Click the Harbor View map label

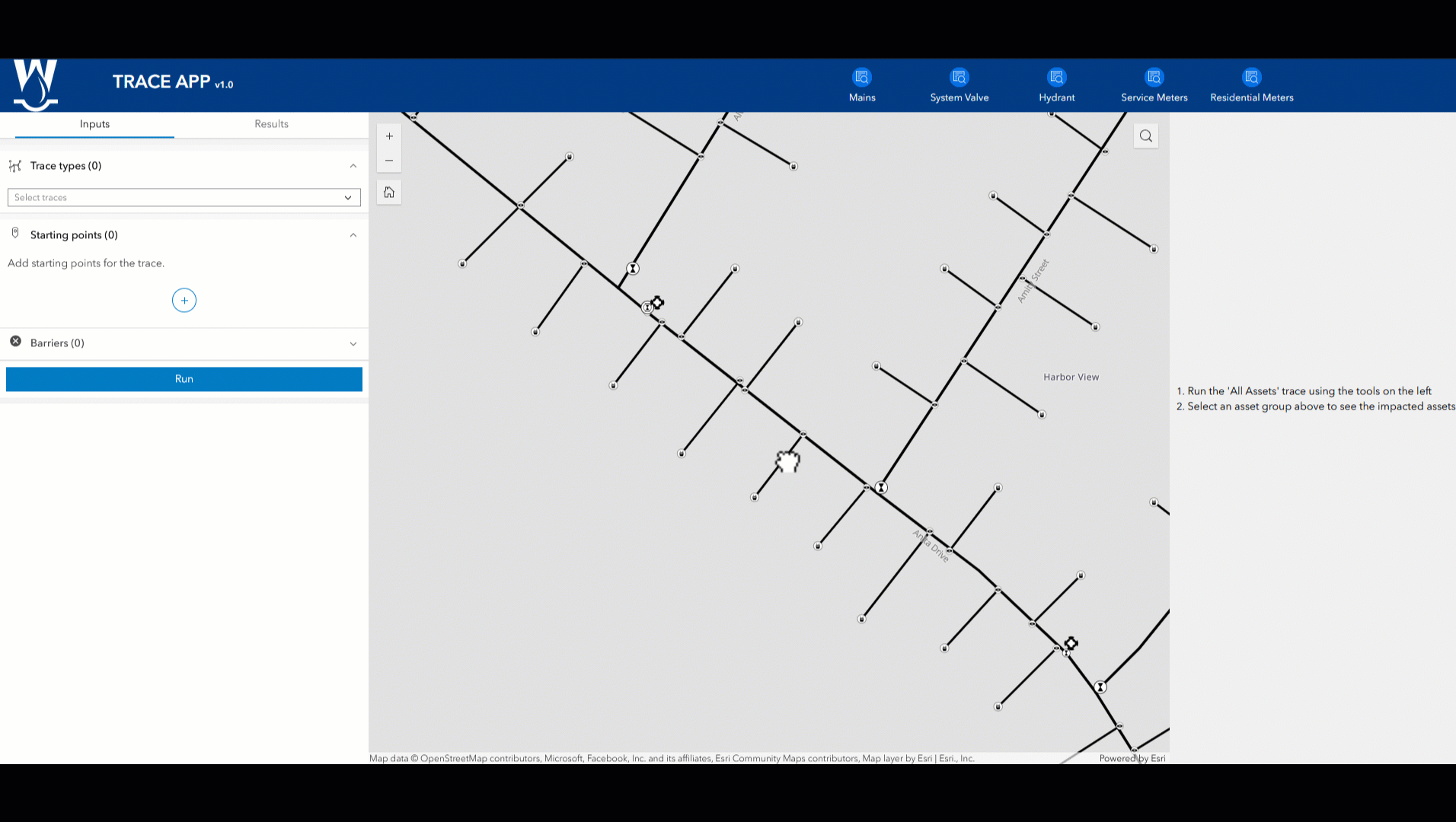tap(1071, 377)
